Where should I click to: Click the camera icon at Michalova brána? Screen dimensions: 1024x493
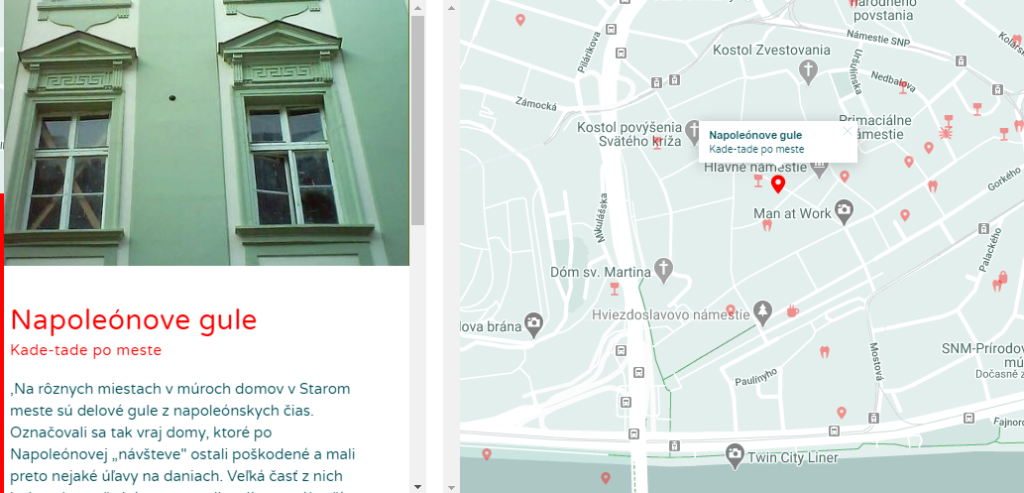(535, 321)
